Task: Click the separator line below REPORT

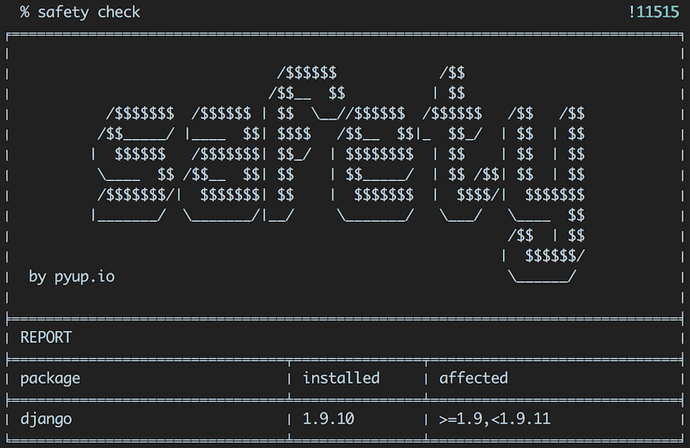Action: click(345, 357)
